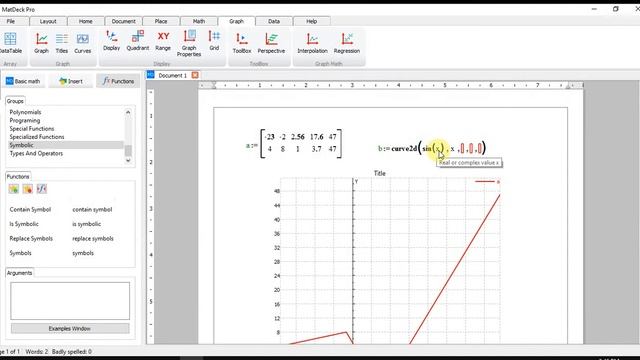Open Graph Properties

pyautogui.click(x=189, y=43)
